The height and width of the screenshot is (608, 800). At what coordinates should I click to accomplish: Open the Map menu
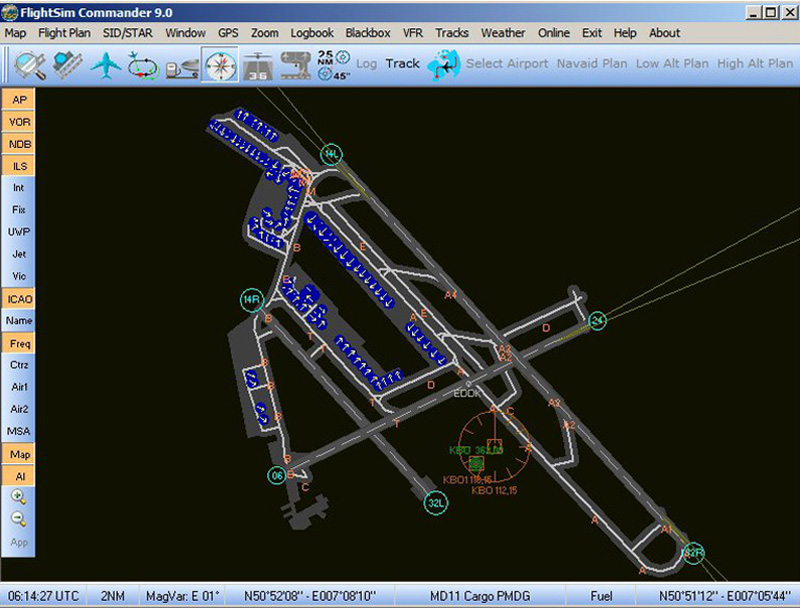15,33
